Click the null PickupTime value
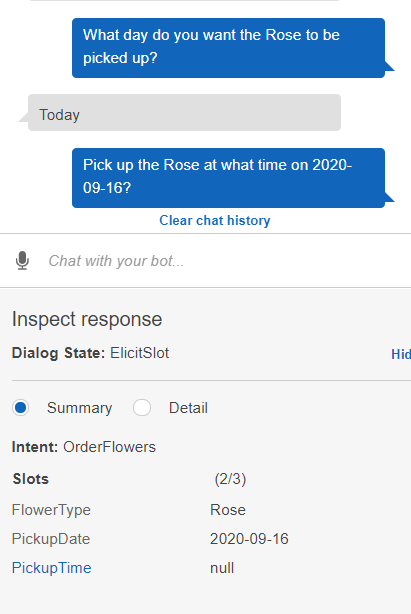 coord(222,568)
